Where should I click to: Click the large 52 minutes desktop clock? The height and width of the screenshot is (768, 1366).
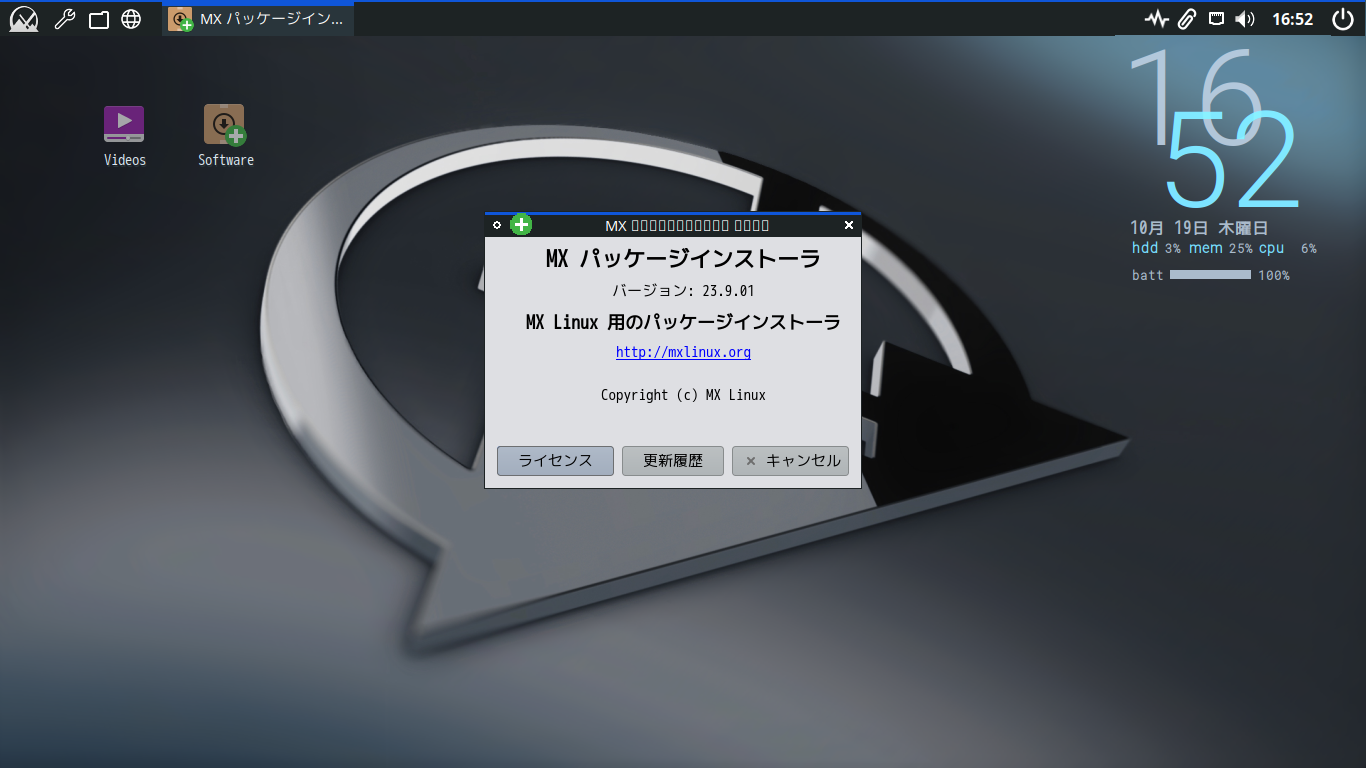click(x=1232, y=160)
